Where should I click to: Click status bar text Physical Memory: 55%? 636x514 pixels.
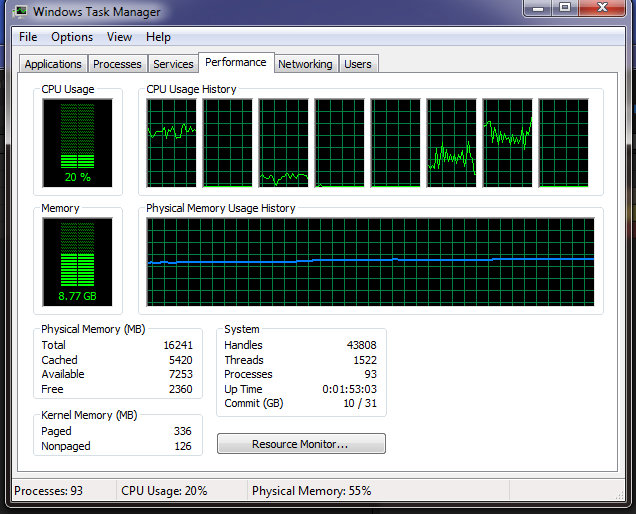click(312, 491)
